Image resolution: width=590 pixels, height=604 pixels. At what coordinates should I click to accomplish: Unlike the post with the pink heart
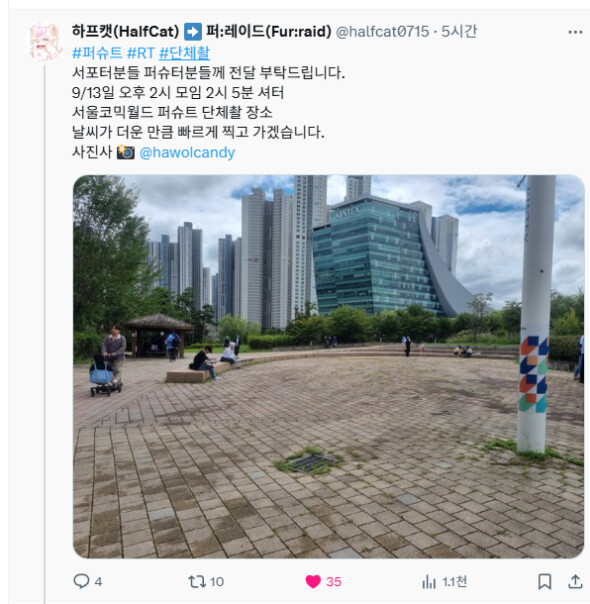pyautogui.click(x=313, y=581)
